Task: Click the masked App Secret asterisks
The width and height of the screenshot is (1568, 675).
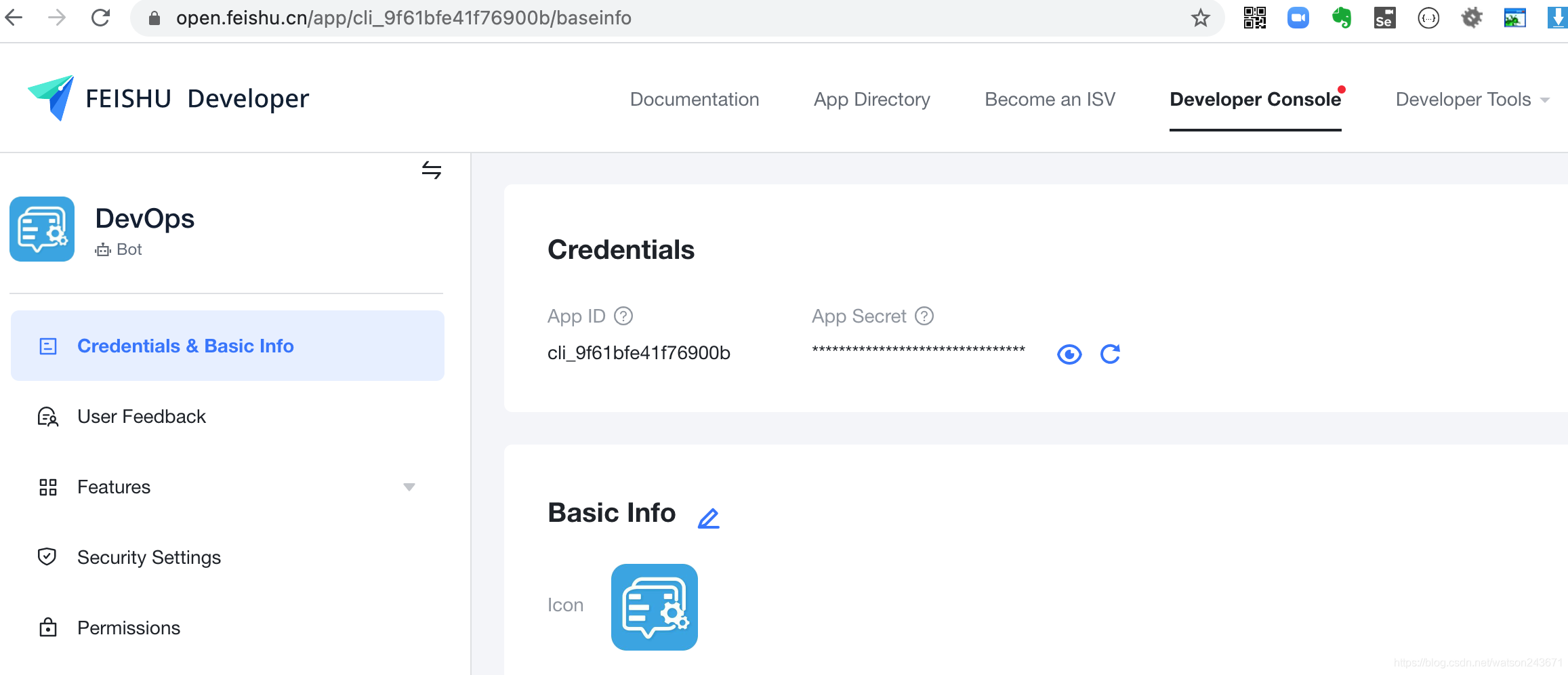Action: (919, 350)
